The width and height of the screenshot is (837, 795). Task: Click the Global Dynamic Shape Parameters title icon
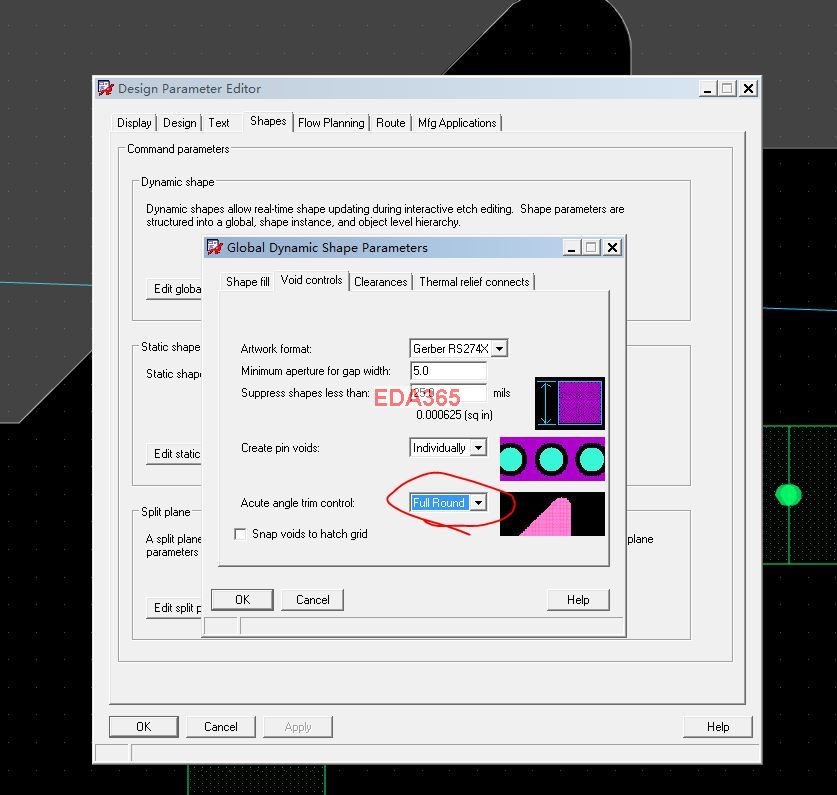coord(215,247)
